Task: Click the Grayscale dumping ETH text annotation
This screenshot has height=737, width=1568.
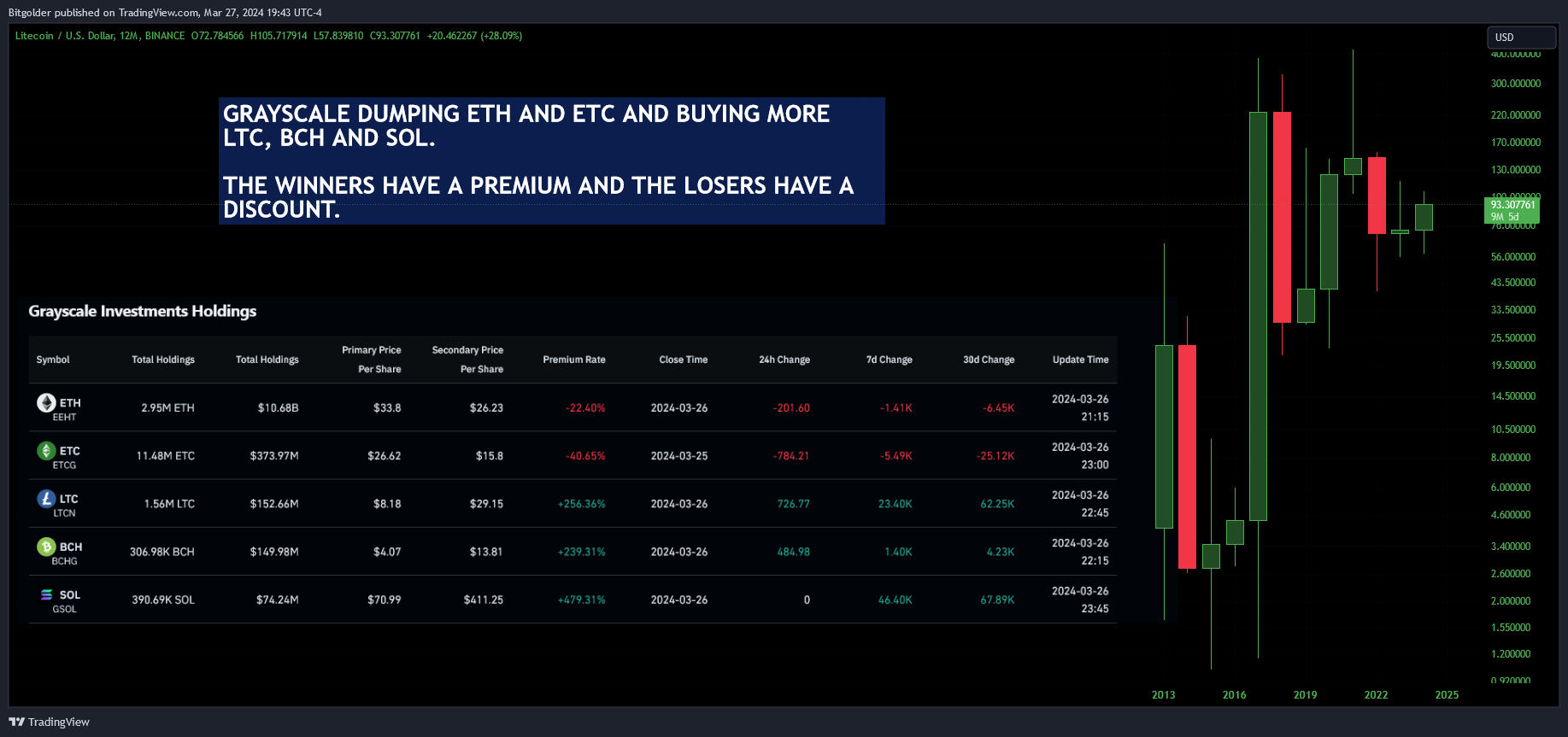Action: [552, 161]
